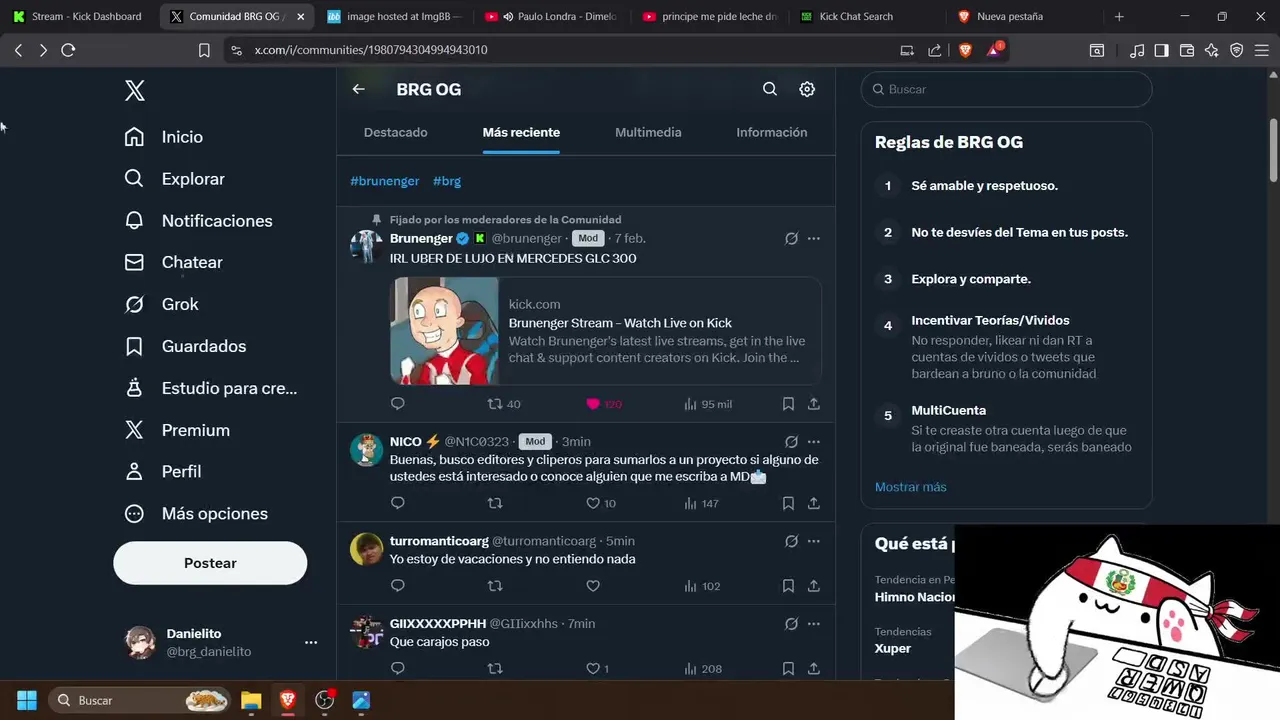This screenshot has height=720, width=1280.
Task: Open Brunenger's profile name link
Action: coord(421,238)
